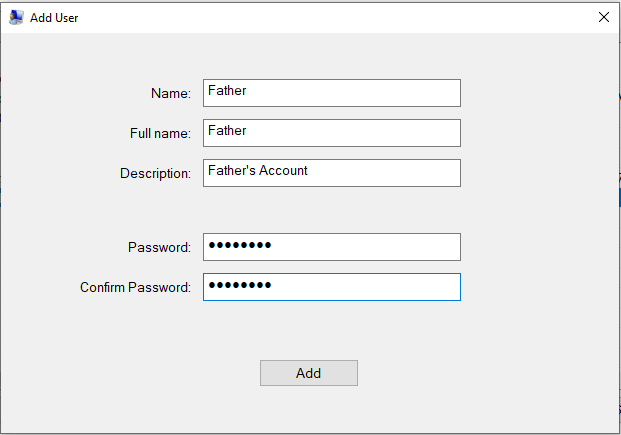The image size is (621, 435).
Task: Click the "Father" text in Name field
Action: pyautogui.click(x=227, y=91)
